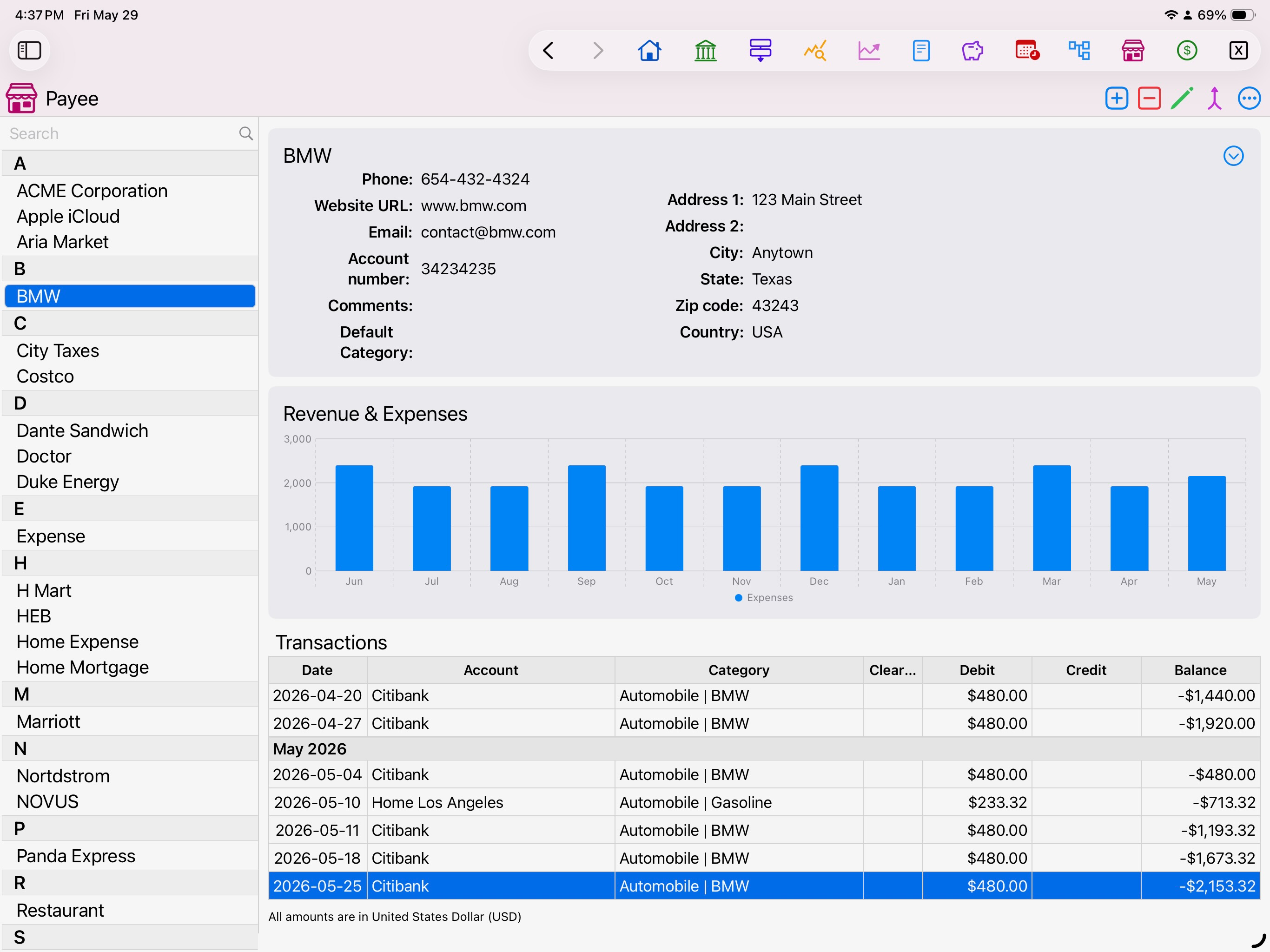Click the battery indicator in status bar
Screen dimensions: 1270x952
pyautogui.click(x=1243, y=15)
